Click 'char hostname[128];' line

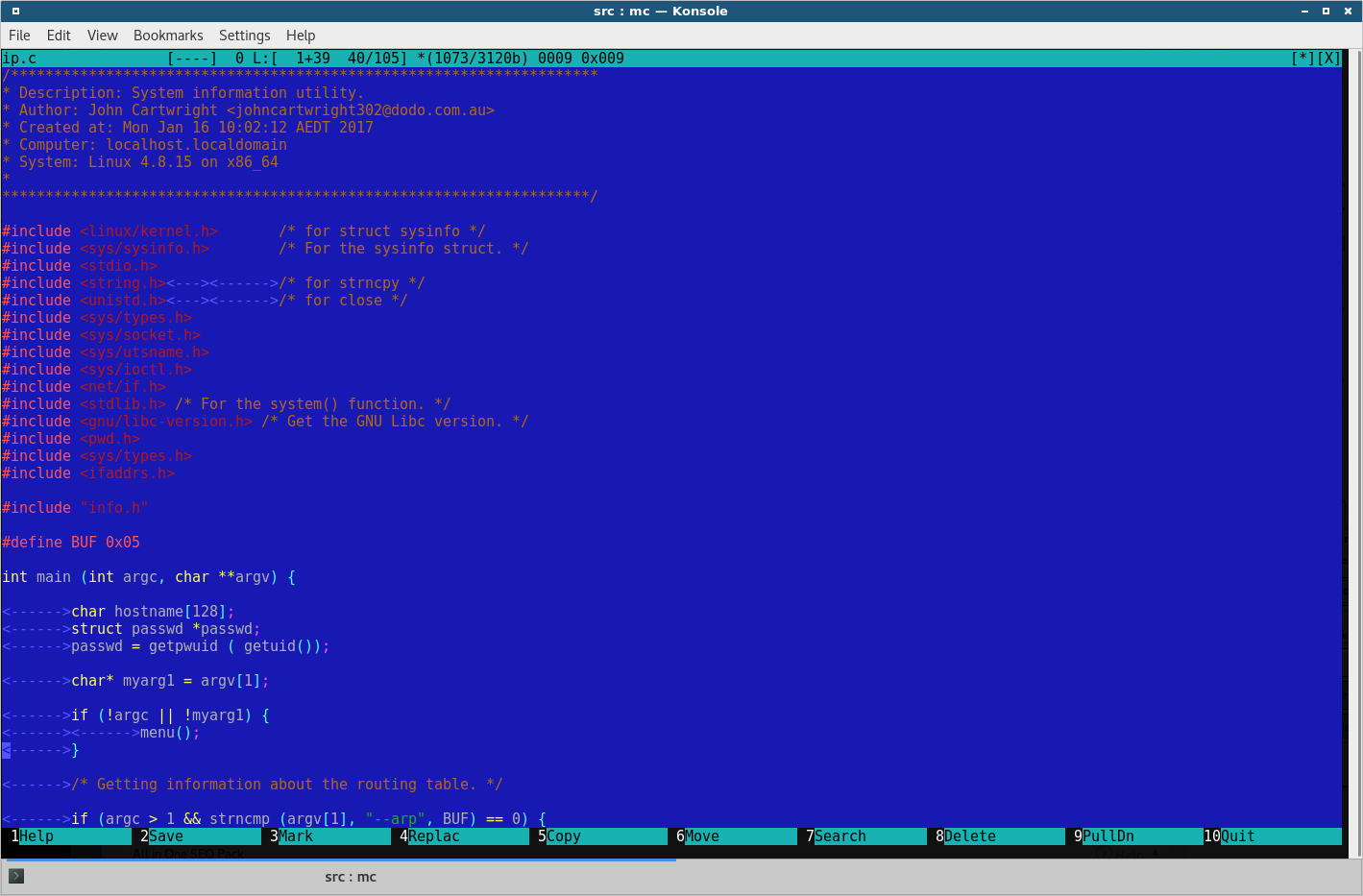coord(153,612)
